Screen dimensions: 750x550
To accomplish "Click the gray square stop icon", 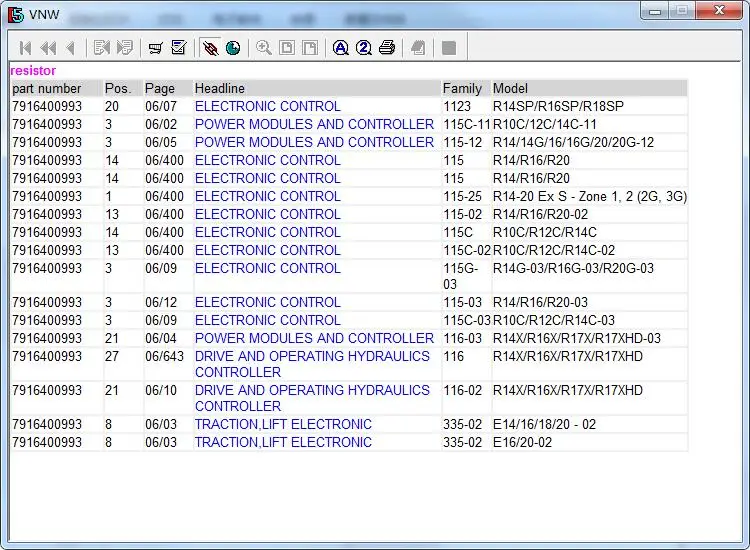I will click(x=449, y=48).
